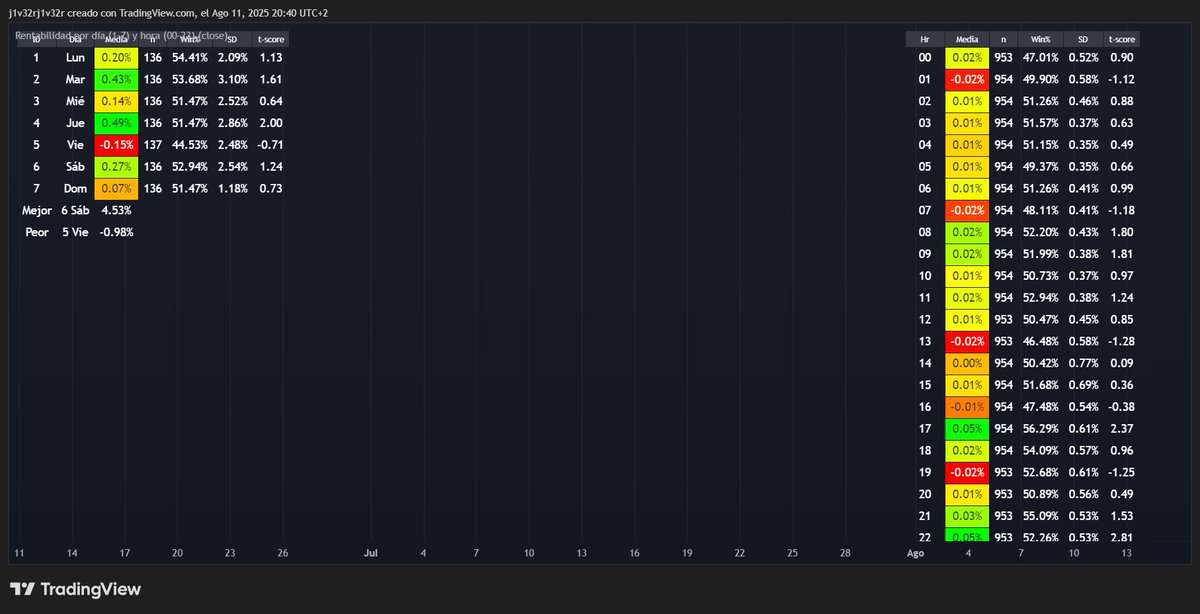Screen dimensions: 1200x614
Task: Select the 46.48% win rate for hour 13
Action: pos(1041,341)
